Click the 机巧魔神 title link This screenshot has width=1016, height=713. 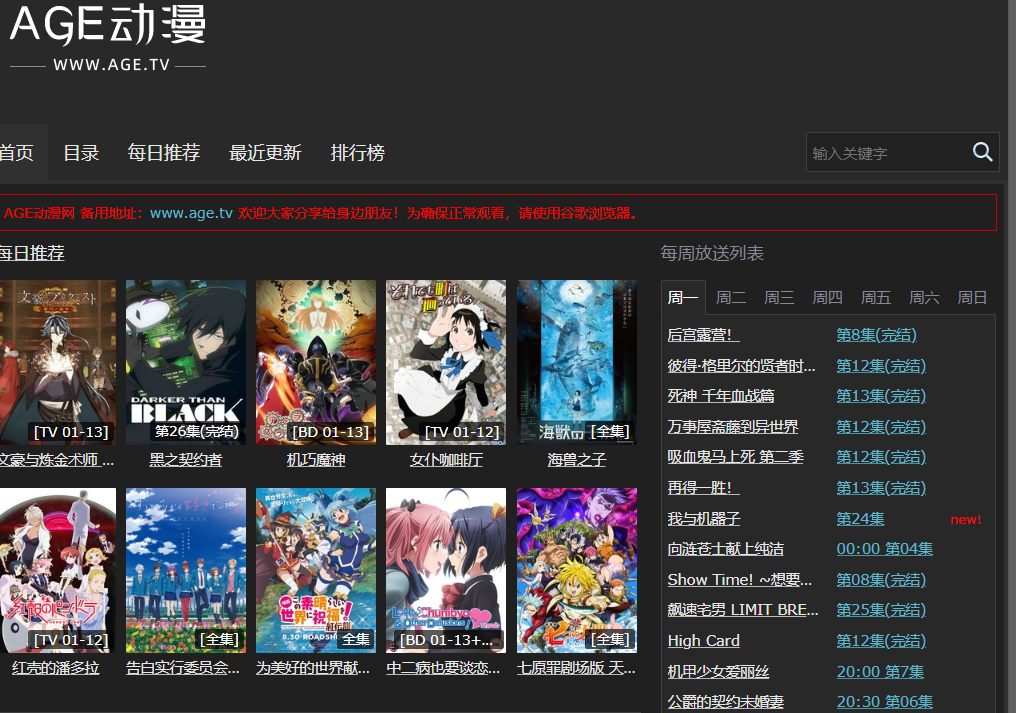(x=316, y=460)
